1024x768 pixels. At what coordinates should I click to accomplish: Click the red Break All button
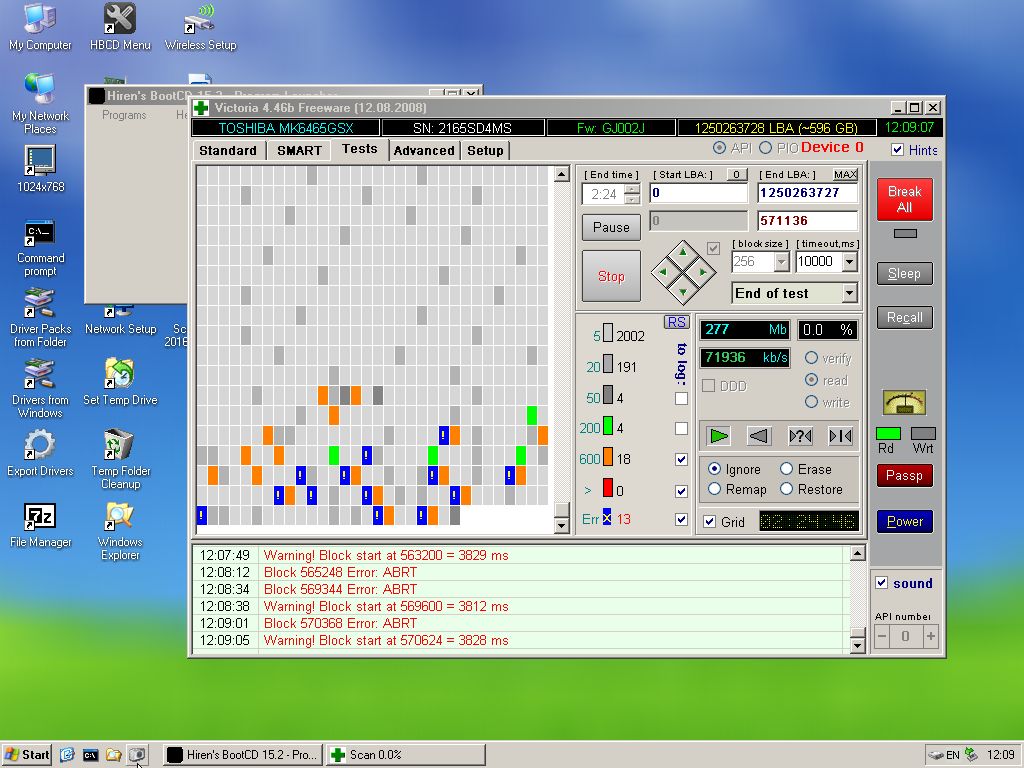904,199
